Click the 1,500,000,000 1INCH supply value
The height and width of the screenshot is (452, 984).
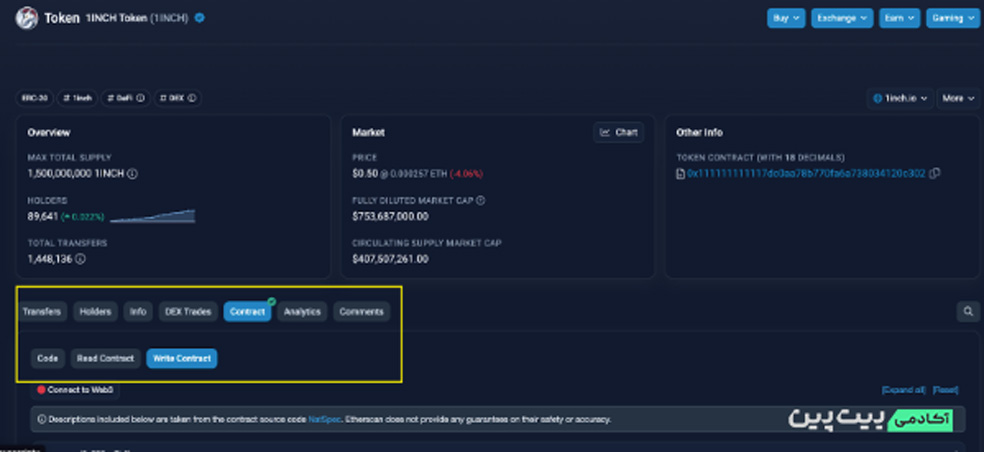77,174
